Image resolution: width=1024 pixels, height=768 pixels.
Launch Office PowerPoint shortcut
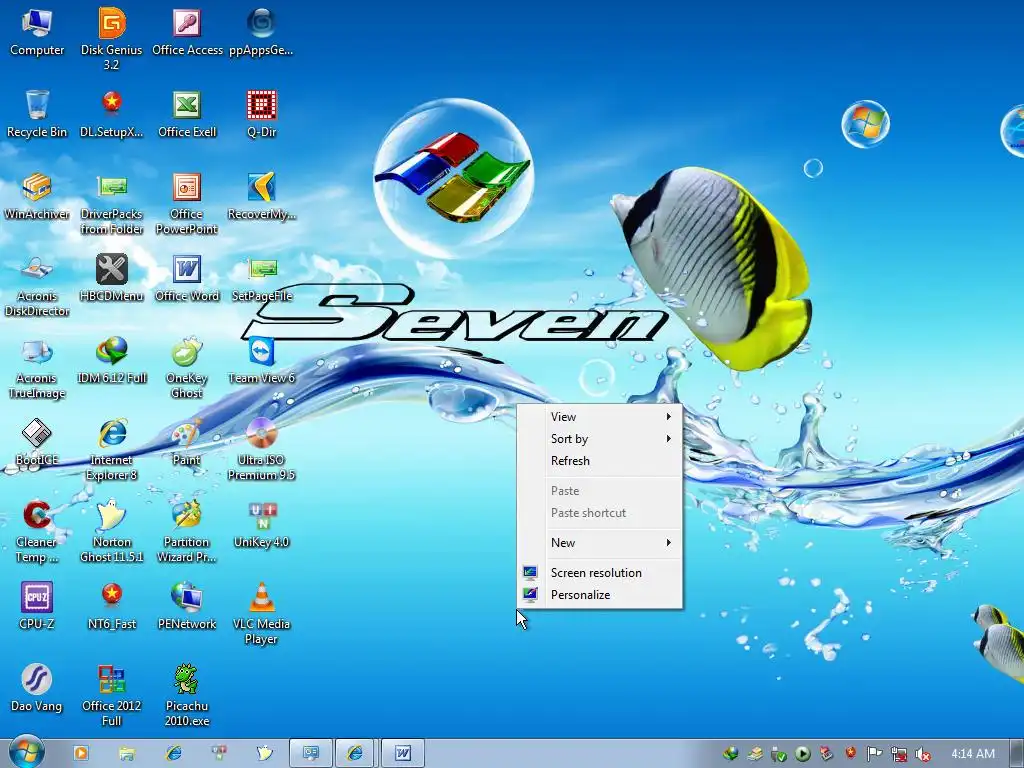click(187, 204)
